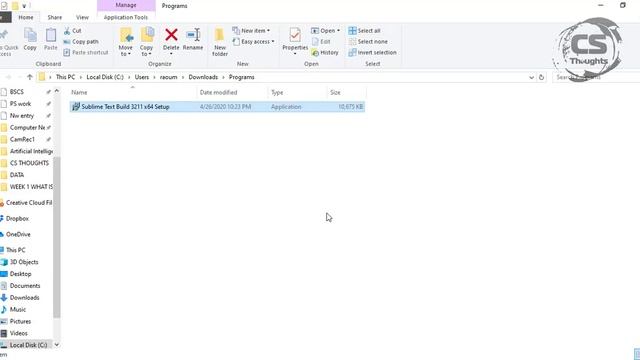Viewport: 640px width, 360px height.
Task: Click the navigation pane scroll down arrow
Action: click(x=57, y=345)
